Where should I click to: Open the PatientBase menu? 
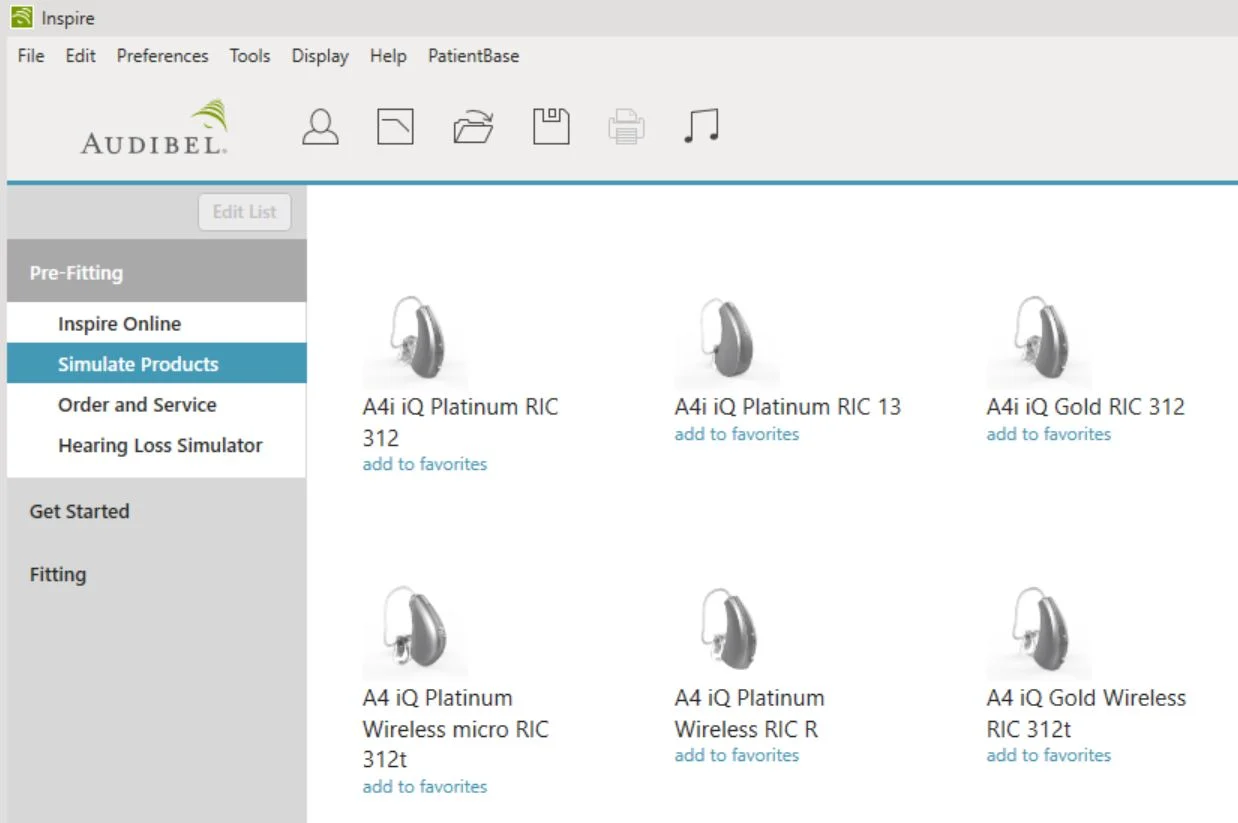[474, 56]
